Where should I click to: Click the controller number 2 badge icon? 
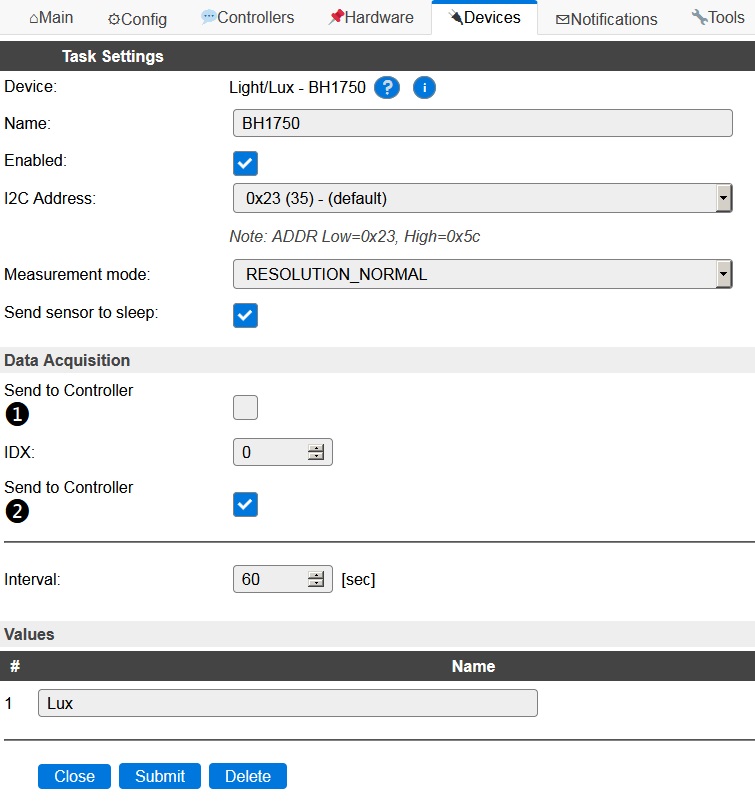17,511
